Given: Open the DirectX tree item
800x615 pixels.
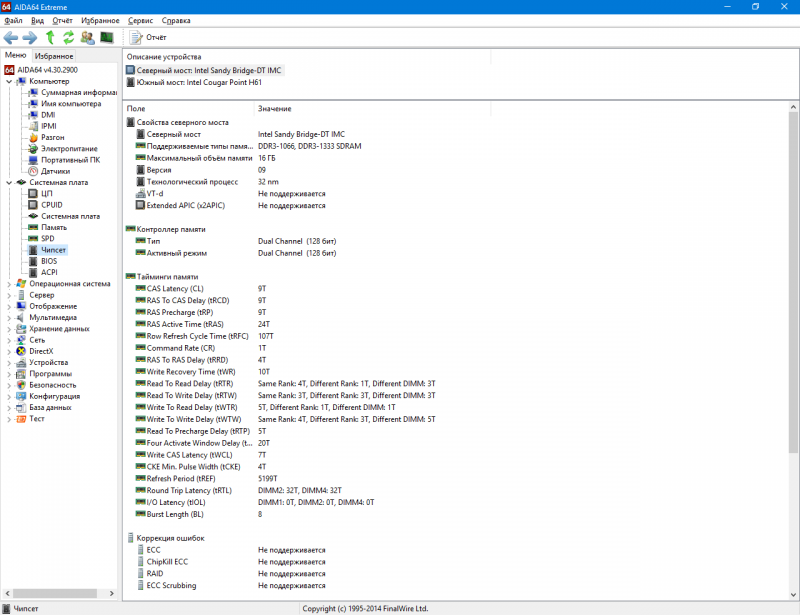Looking at the screenshot, I should pyautogui.click(x=41, y=351).
